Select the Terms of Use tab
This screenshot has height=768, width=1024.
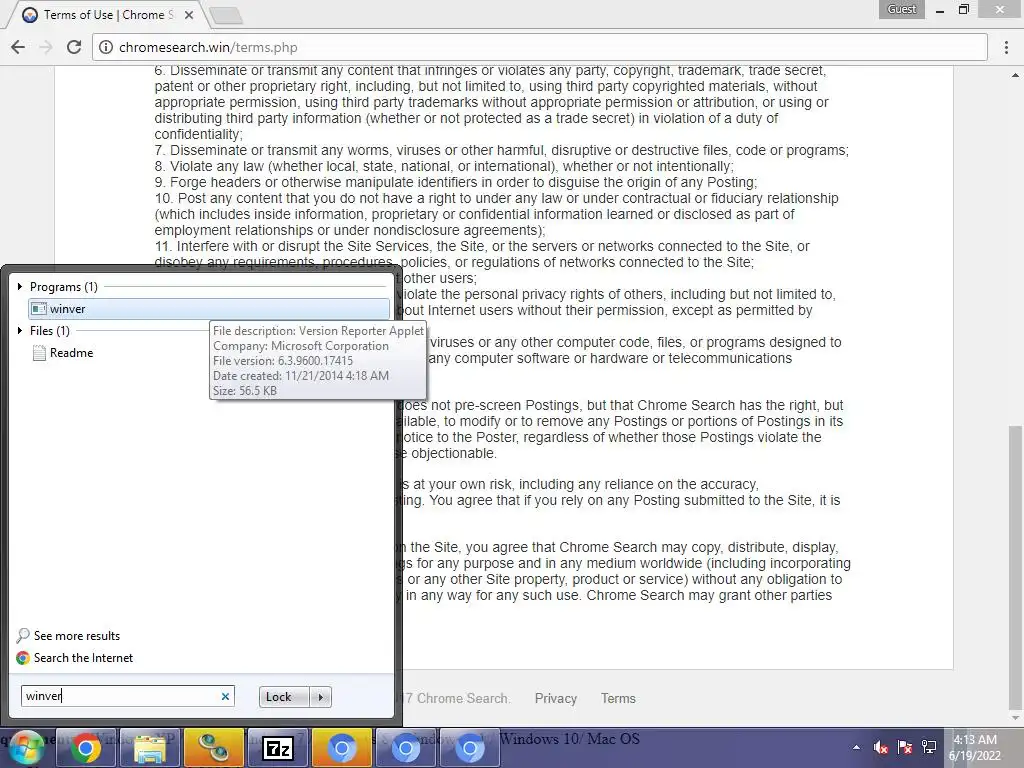108,15
